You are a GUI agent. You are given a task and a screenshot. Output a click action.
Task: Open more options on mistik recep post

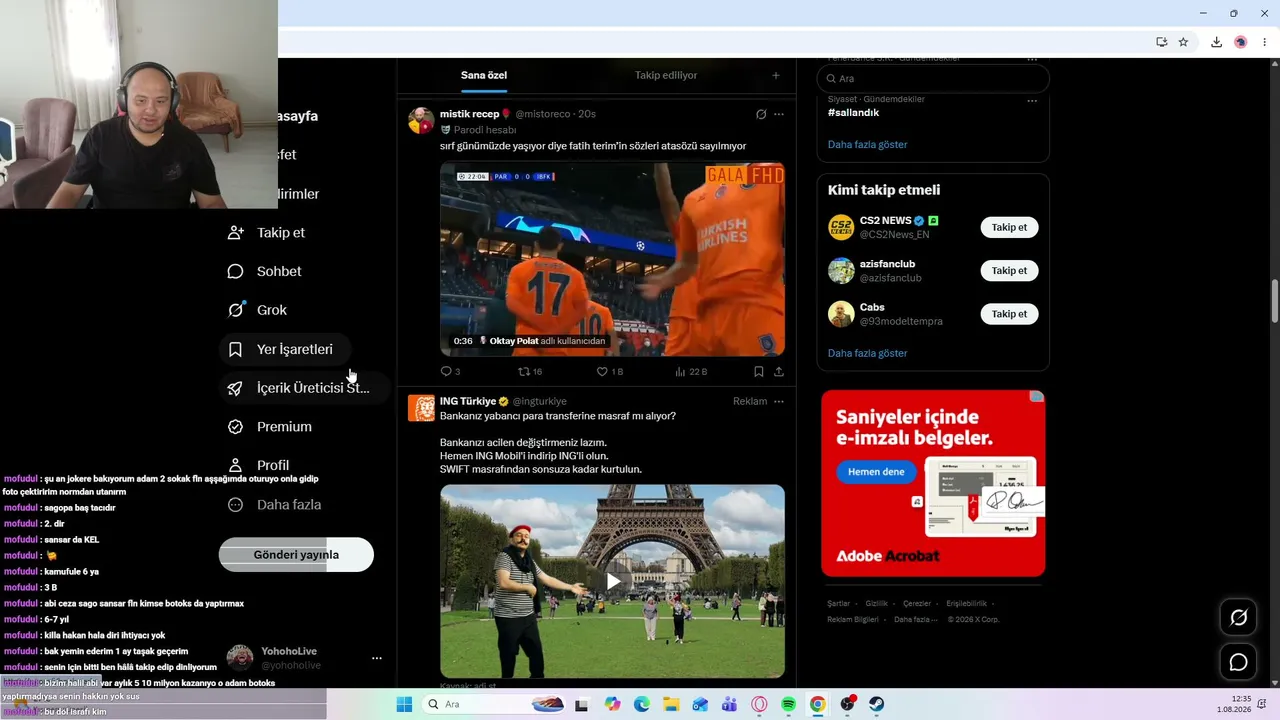coord(779,114)
